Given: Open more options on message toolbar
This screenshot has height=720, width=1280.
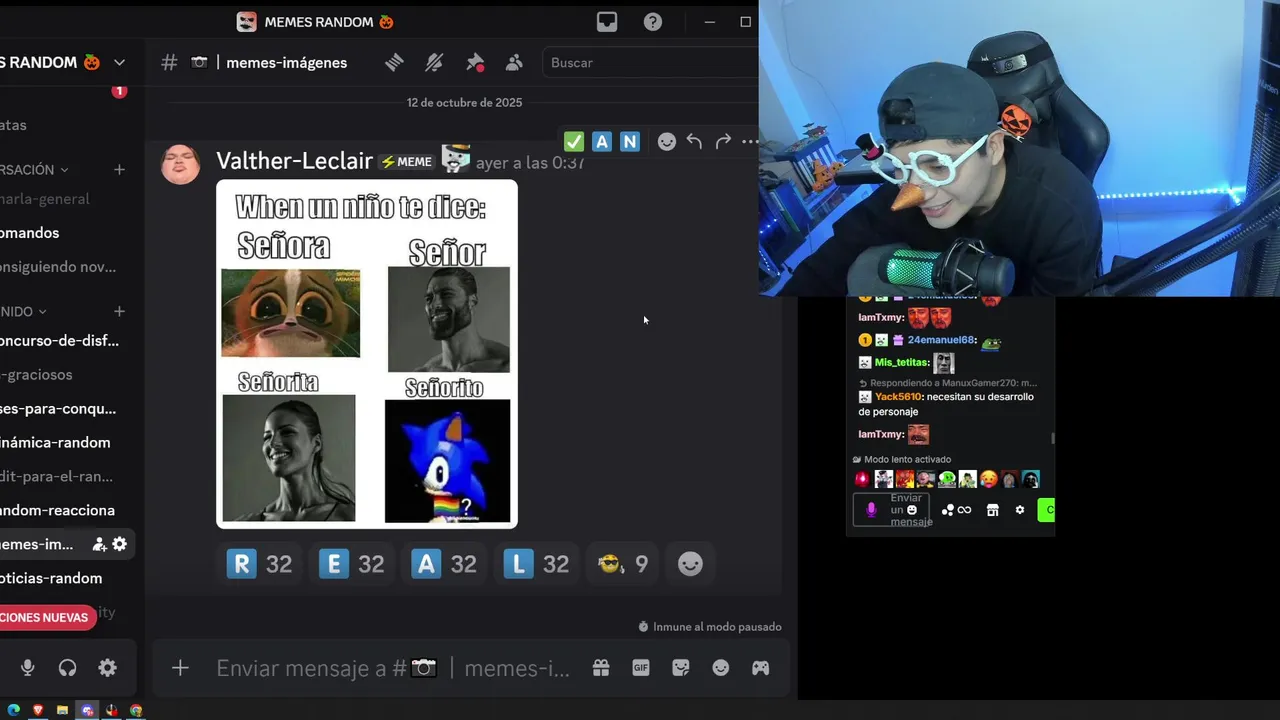Looking at the screenshot, I should point(750,141).
